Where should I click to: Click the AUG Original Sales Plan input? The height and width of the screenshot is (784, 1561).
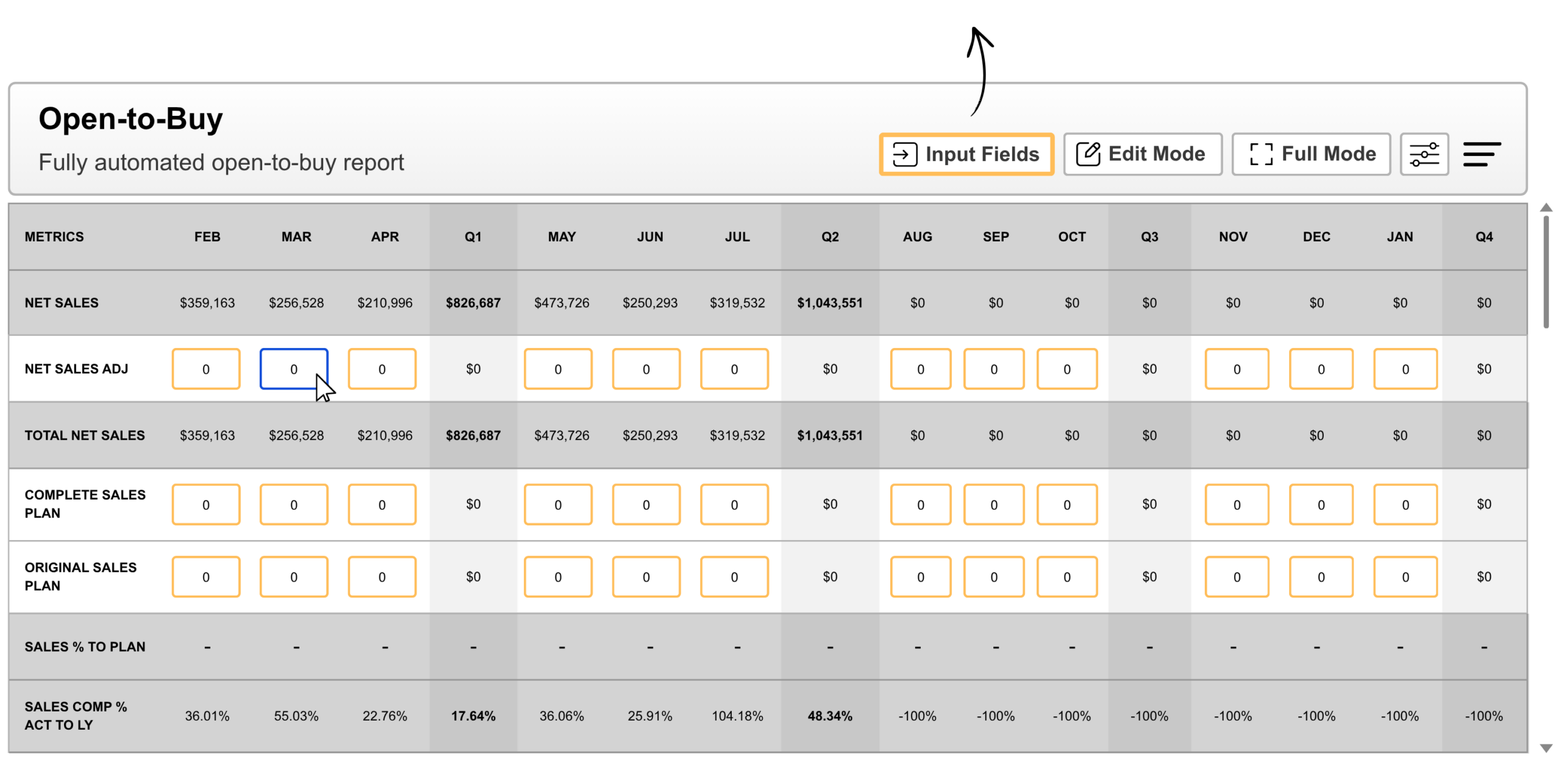click(920, 577)
